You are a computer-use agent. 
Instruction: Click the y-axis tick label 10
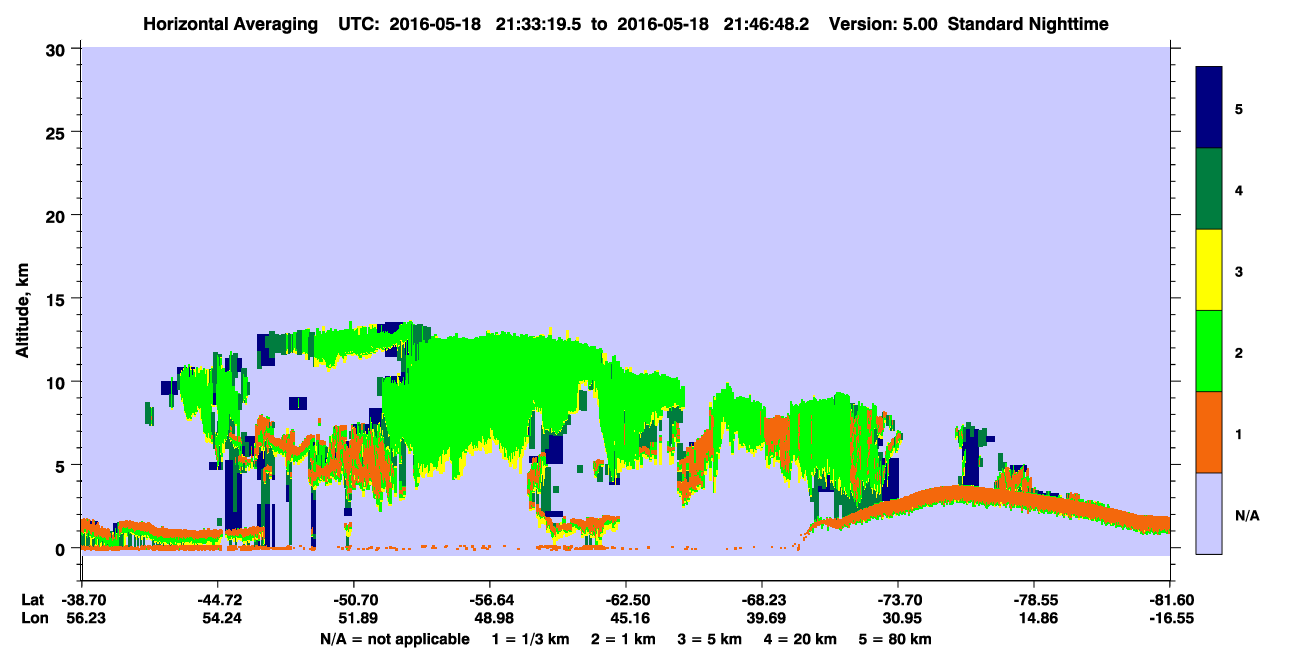(57, 382)
